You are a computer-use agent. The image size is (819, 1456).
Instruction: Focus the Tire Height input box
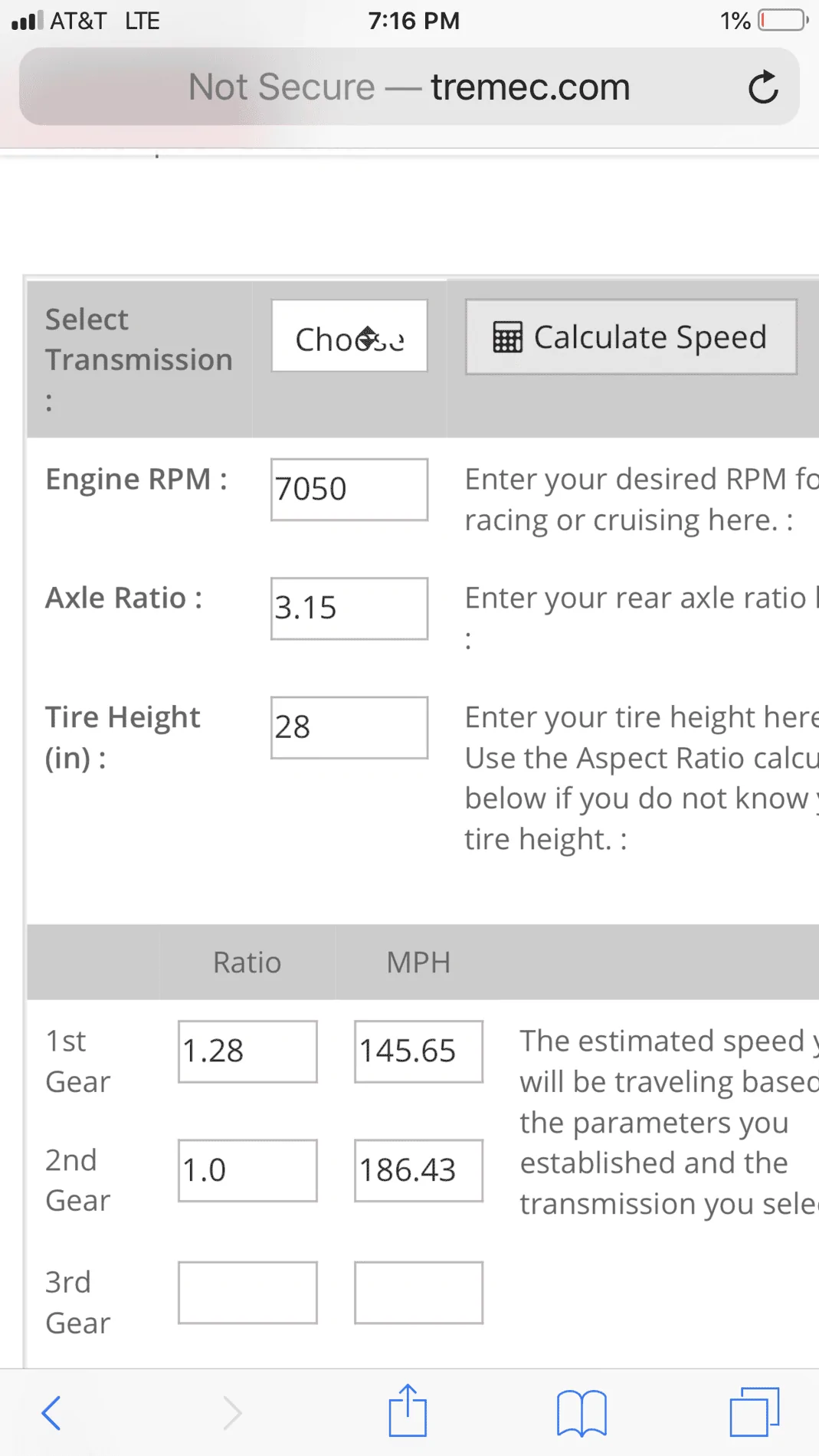pyautogui.click(x=349, y=727)
